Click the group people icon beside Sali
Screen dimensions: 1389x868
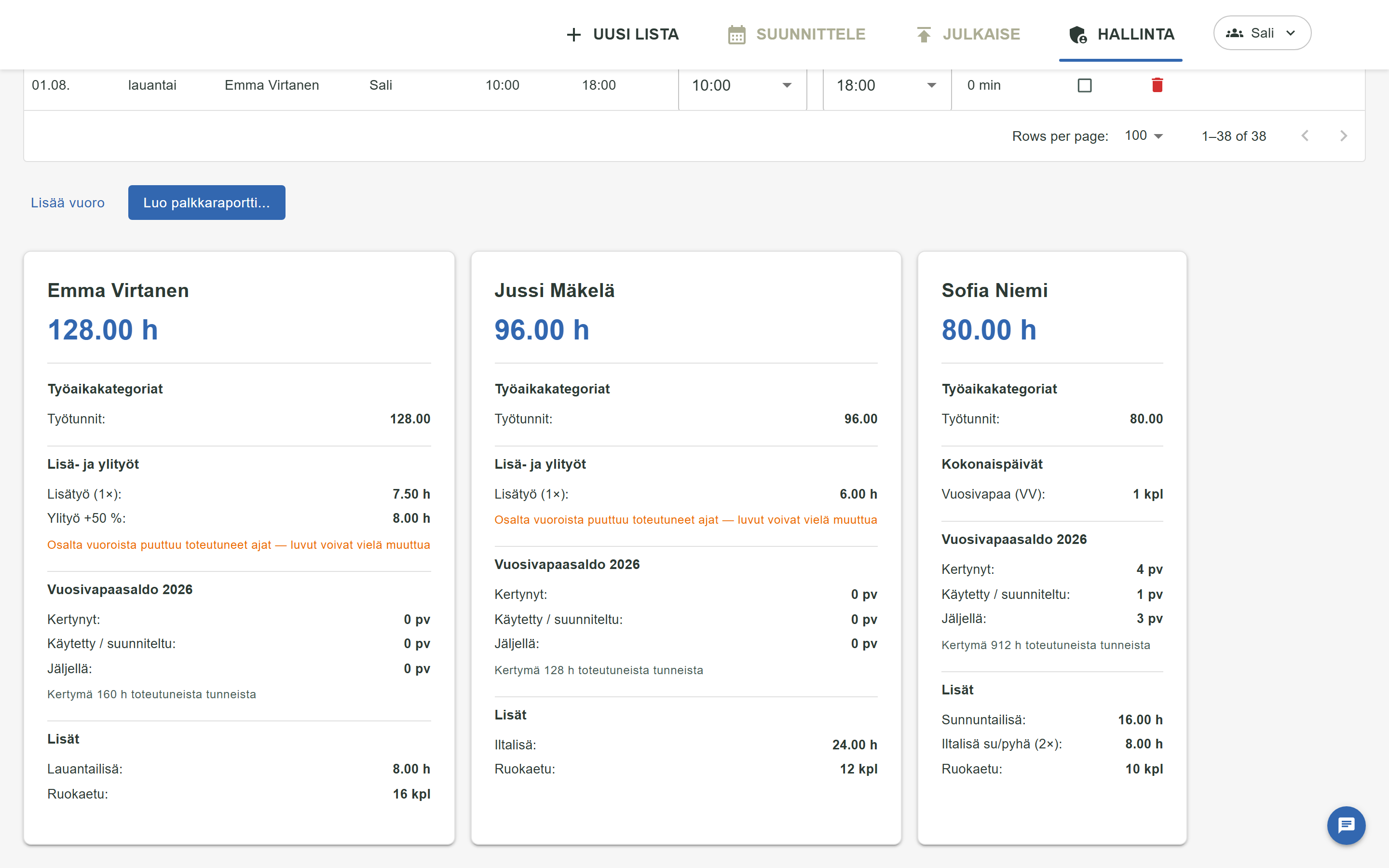[x=1234, y=33]
